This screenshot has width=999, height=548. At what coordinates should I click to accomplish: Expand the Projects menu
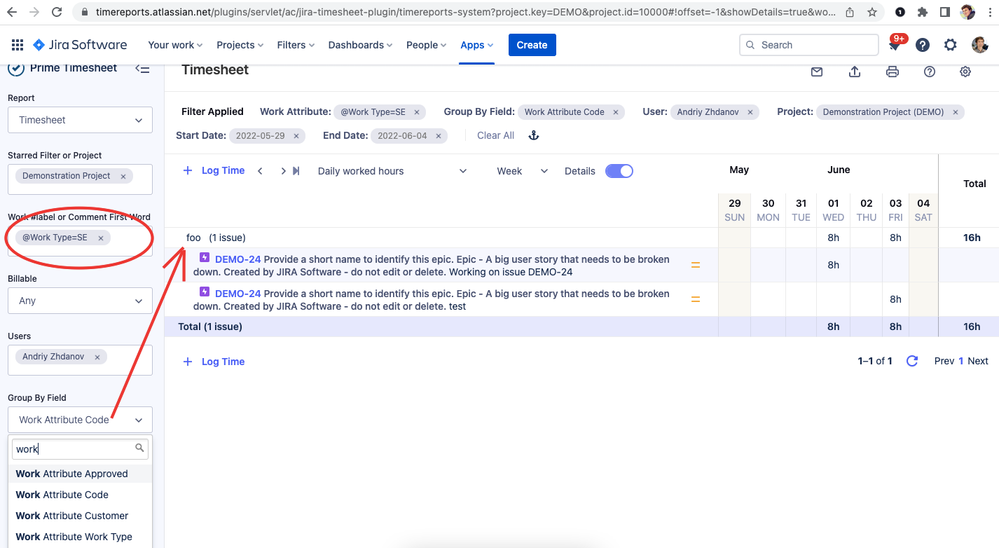coord(240,45)
